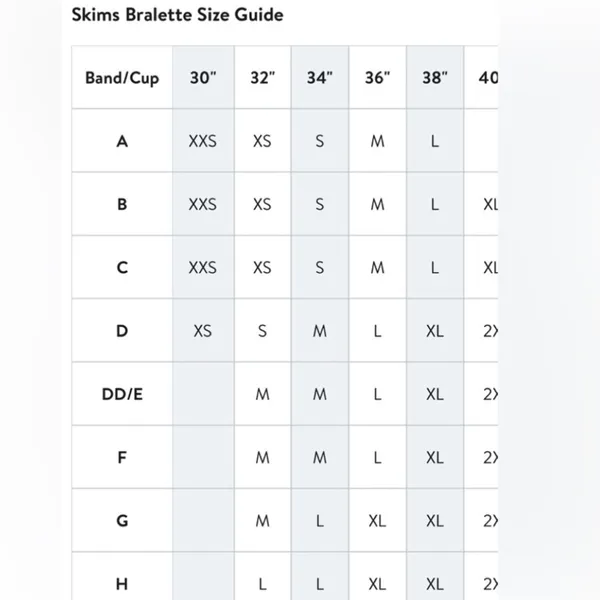Select the Band/Cup header cell
Screen dimensions: 600x600
tap(122, 78)
